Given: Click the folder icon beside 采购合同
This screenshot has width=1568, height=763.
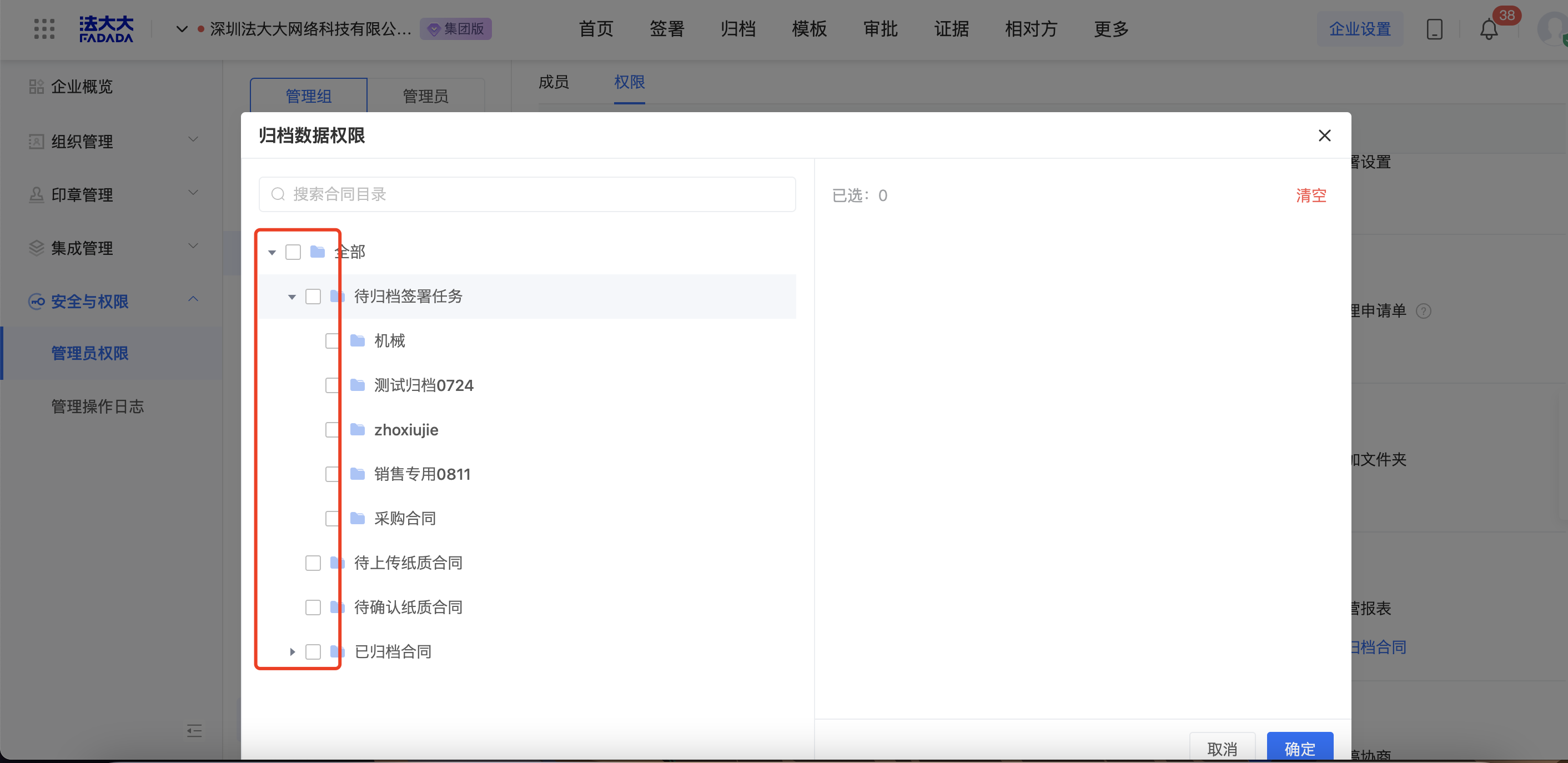Looking at the screenshot, I should tap(358, 518).
